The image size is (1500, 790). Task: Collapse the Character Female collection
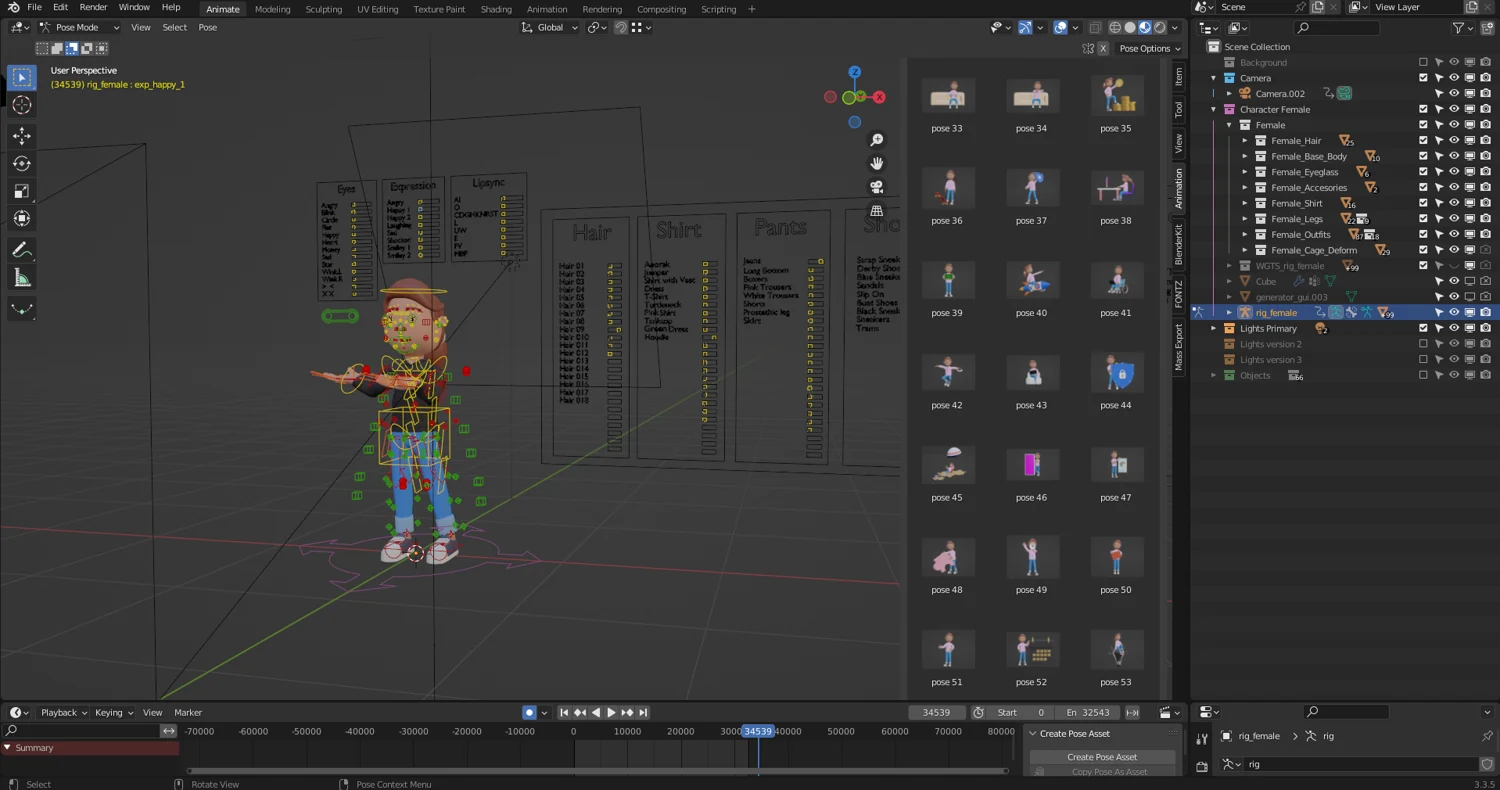pos(1214,109)
